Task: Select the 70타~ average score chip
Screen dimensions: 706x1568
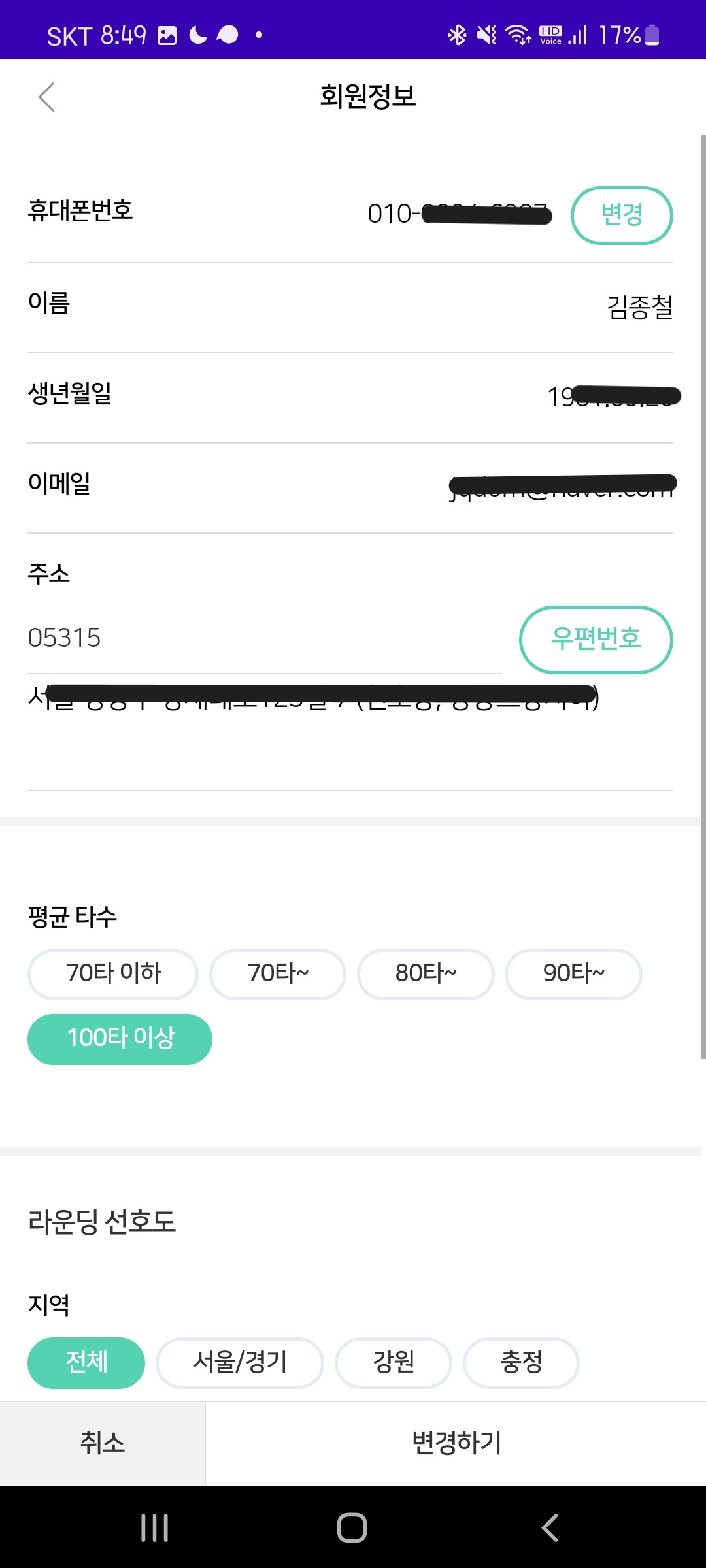Action: coord(278,973)
